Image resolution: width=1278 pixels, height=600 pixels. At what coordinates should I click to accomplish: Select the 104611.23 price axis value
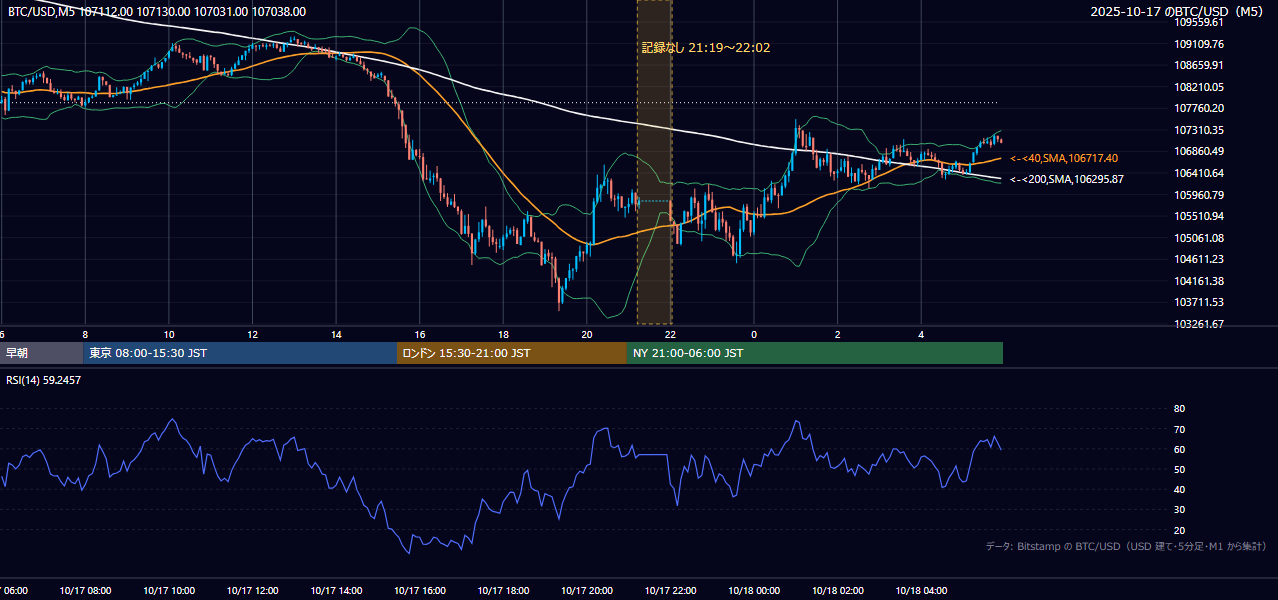click(x=1199, y=259)
